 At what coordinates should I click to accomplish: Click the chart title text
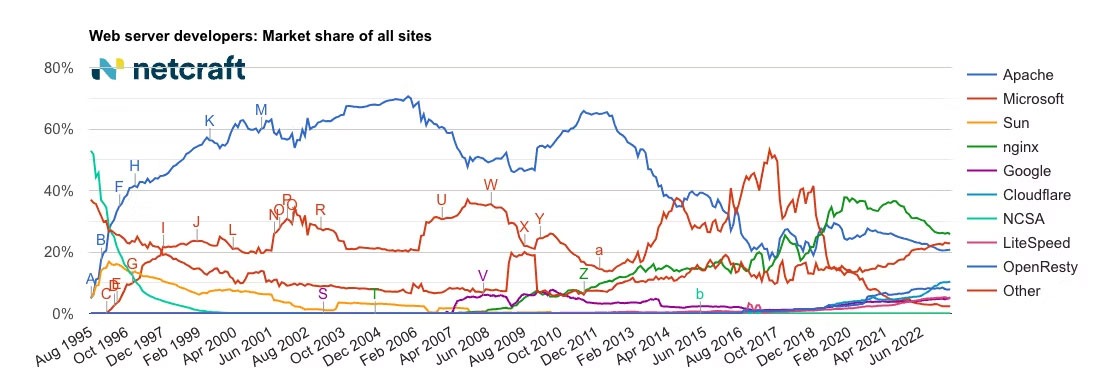click(x=260, y=36)
